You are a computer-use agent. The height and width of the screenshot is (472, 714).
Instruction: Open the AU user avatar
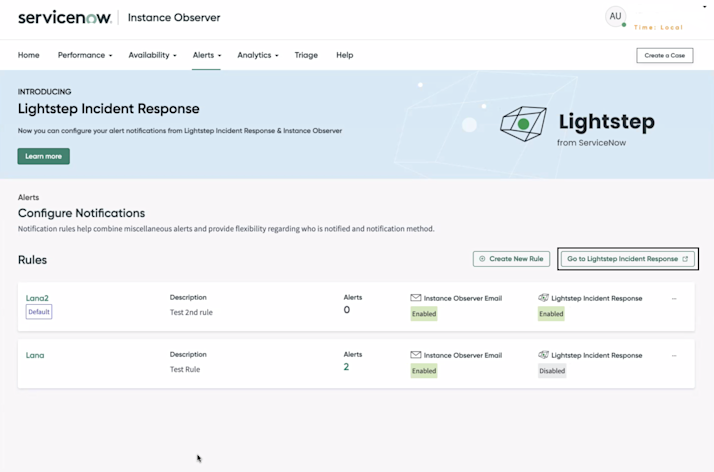(x=615, y=16)
